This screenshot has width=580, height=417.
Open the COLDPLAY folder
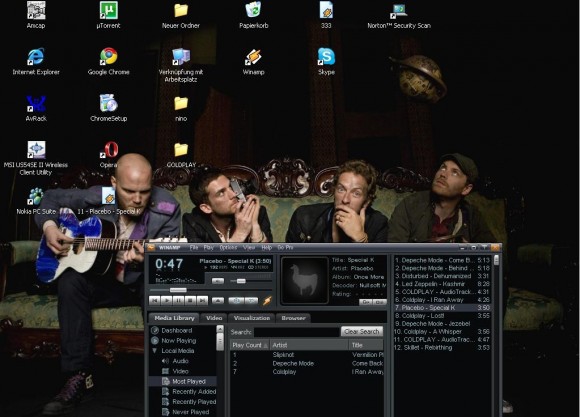pyautogui.click(x=181, y=155)
